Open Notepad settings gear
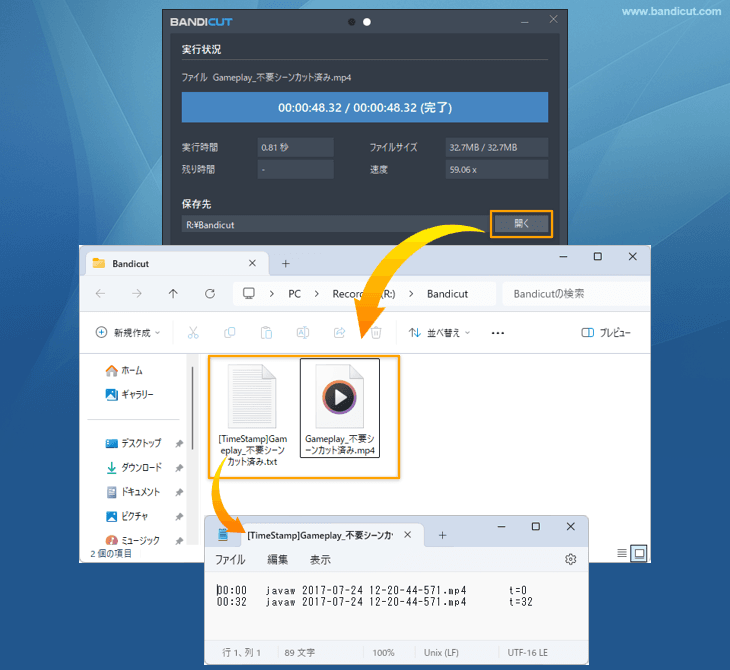This screenshot has width=730, height=670. [570, 559]
